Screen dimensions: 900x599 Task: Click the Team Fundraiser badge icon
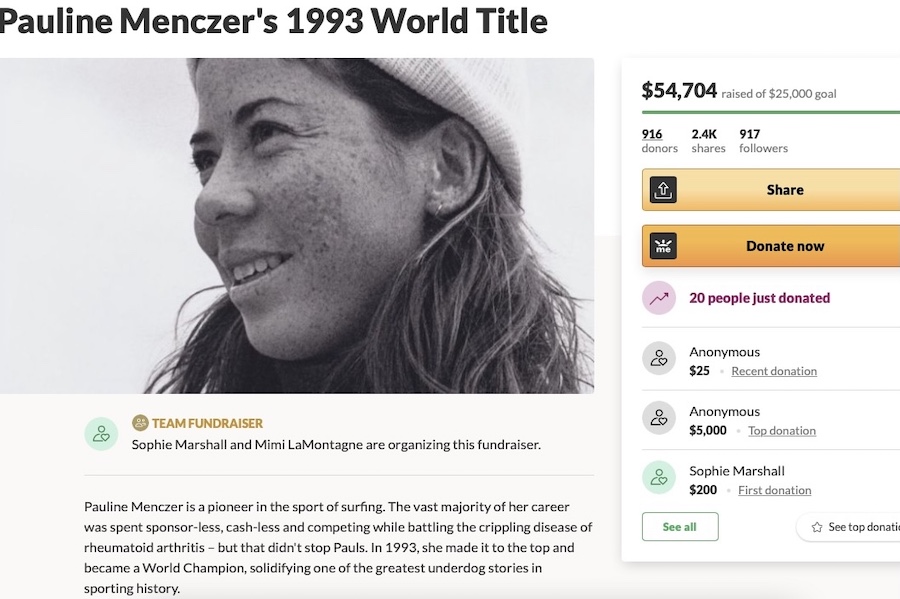[140, 423]
